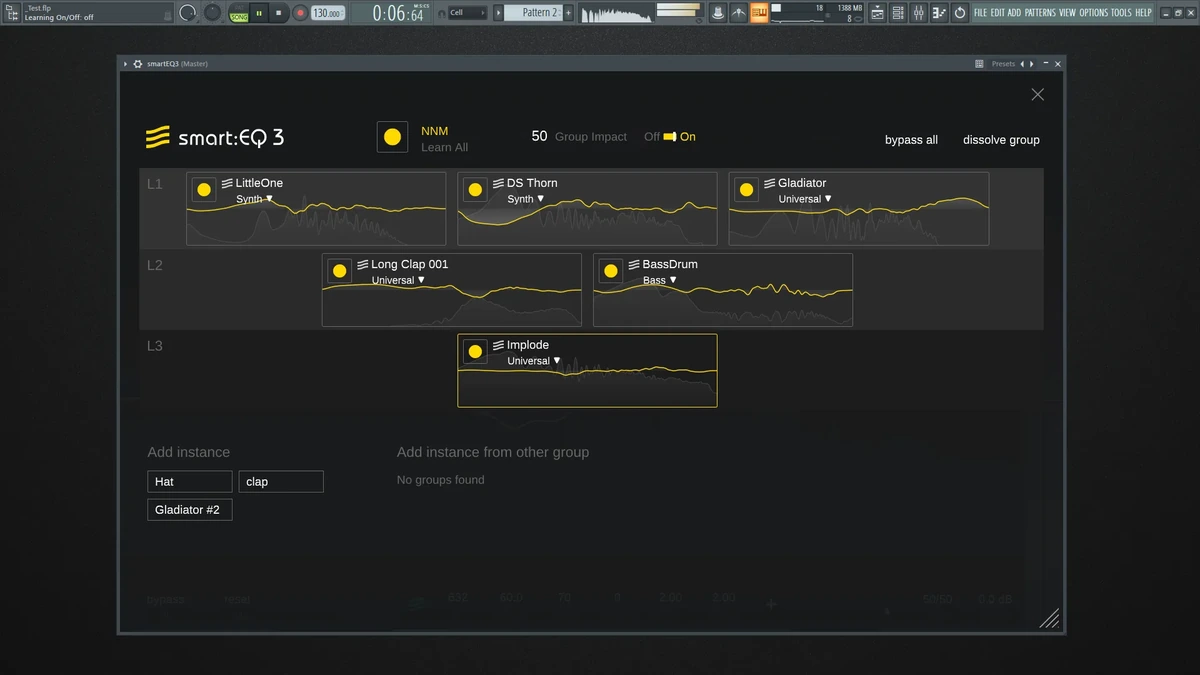Screen dimensions: 1200x675
Task: Open the Cell snap dropdown
Action: point(467,13)
